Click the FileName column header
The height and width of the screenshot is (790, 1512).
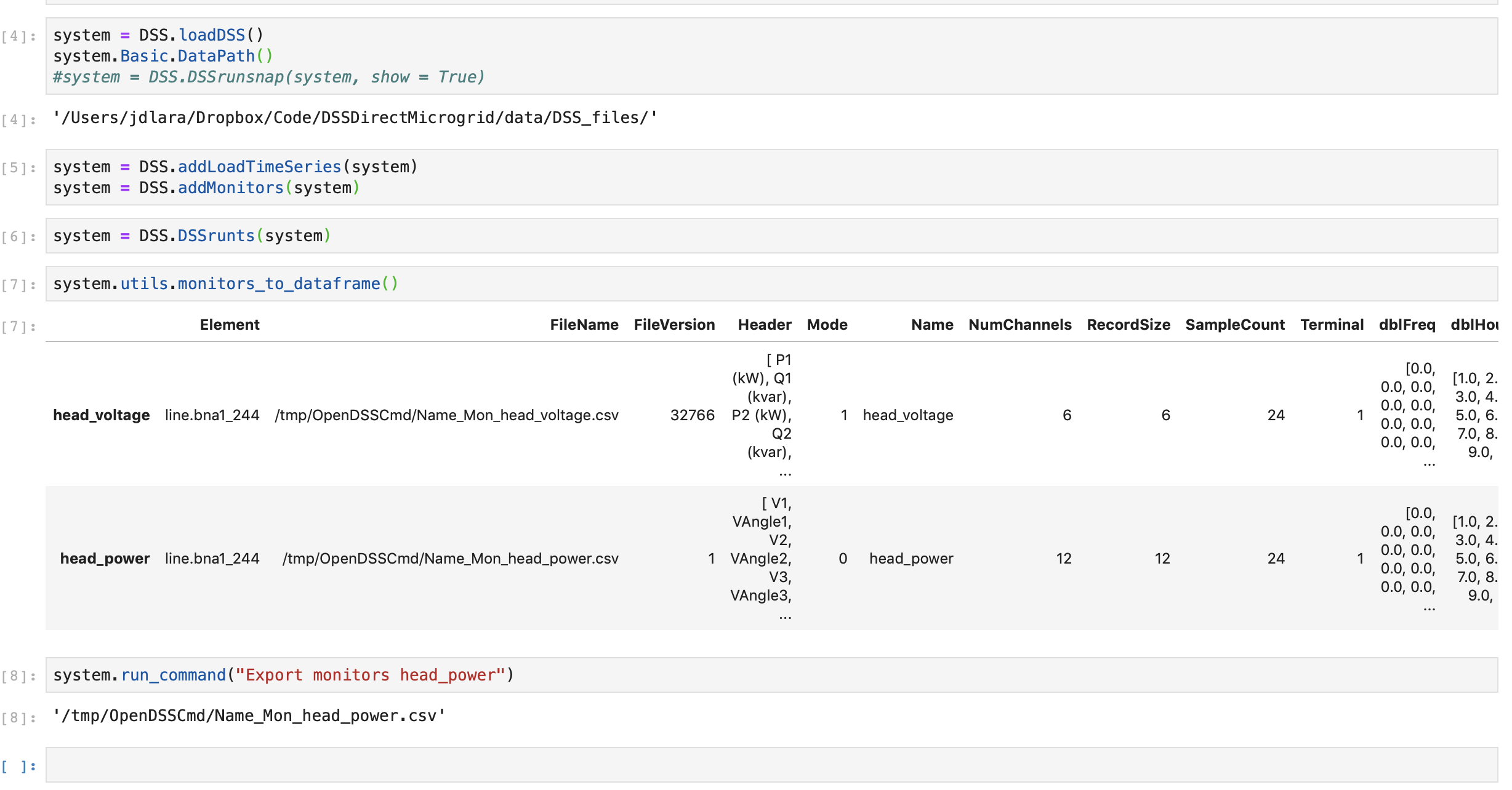[584, 324]
